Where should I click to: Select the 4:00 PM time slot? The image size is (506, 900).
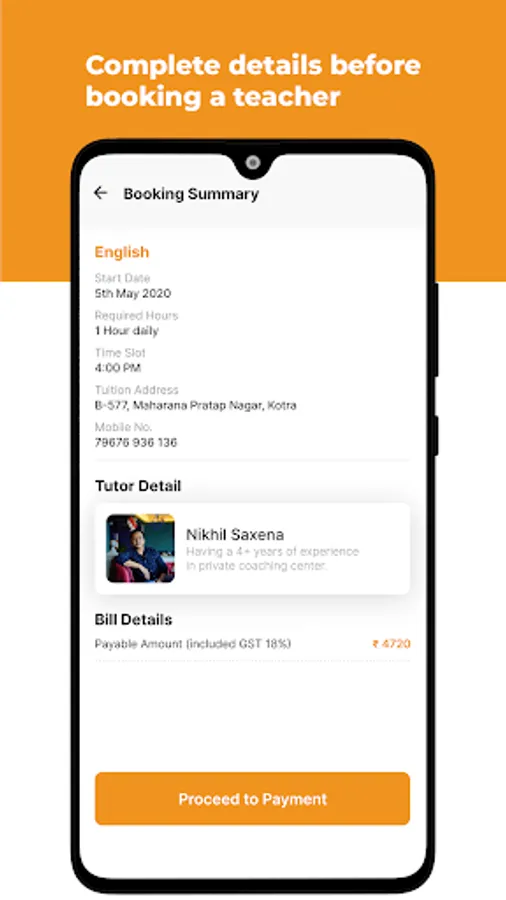[x=118, y=368]
